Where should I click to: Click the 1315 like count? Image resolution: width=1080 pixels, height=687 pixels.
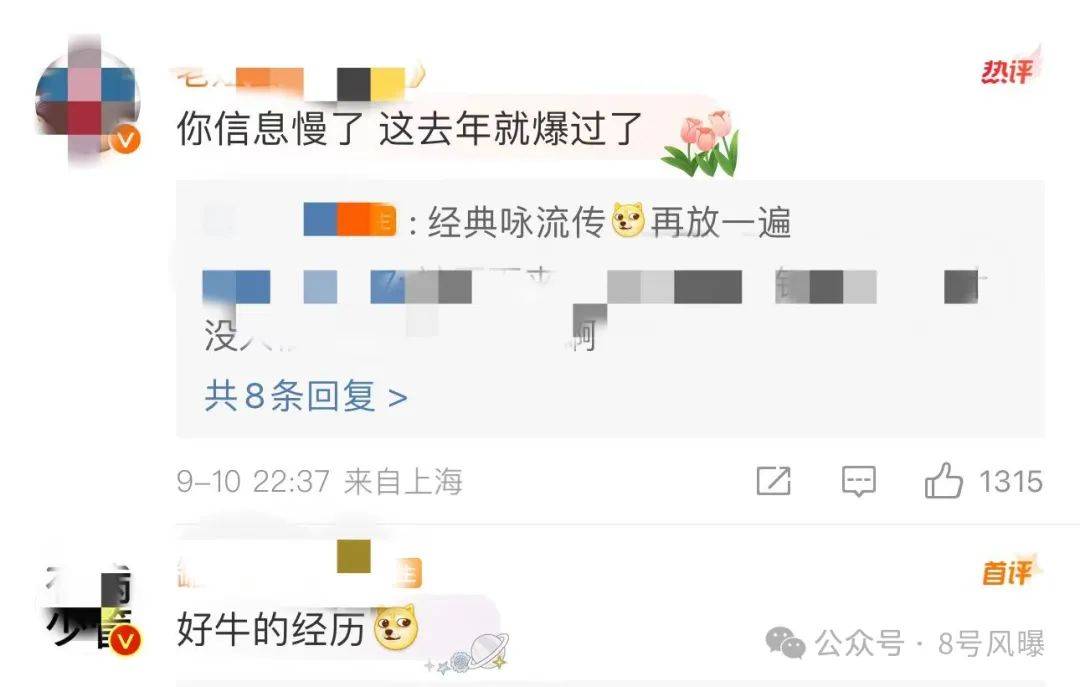click(1010, 481)
